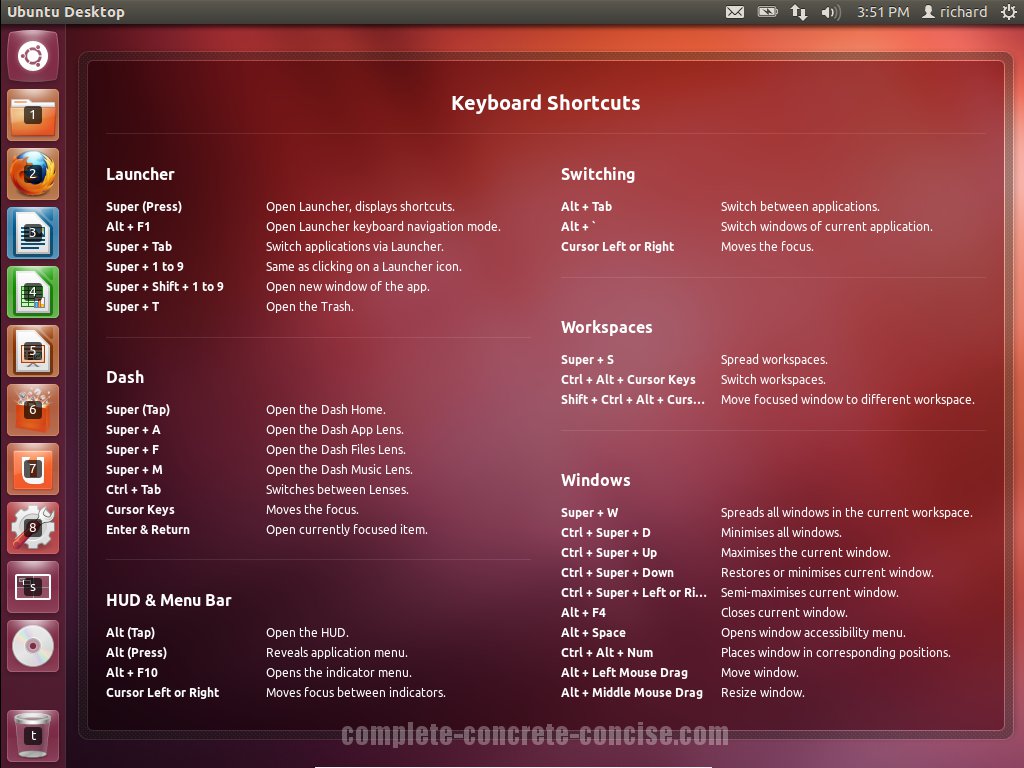Image resolution: width=1024 pixels, height=768 pixels.
Task: Click the Dash section heading
Action: tap(125, 377)
